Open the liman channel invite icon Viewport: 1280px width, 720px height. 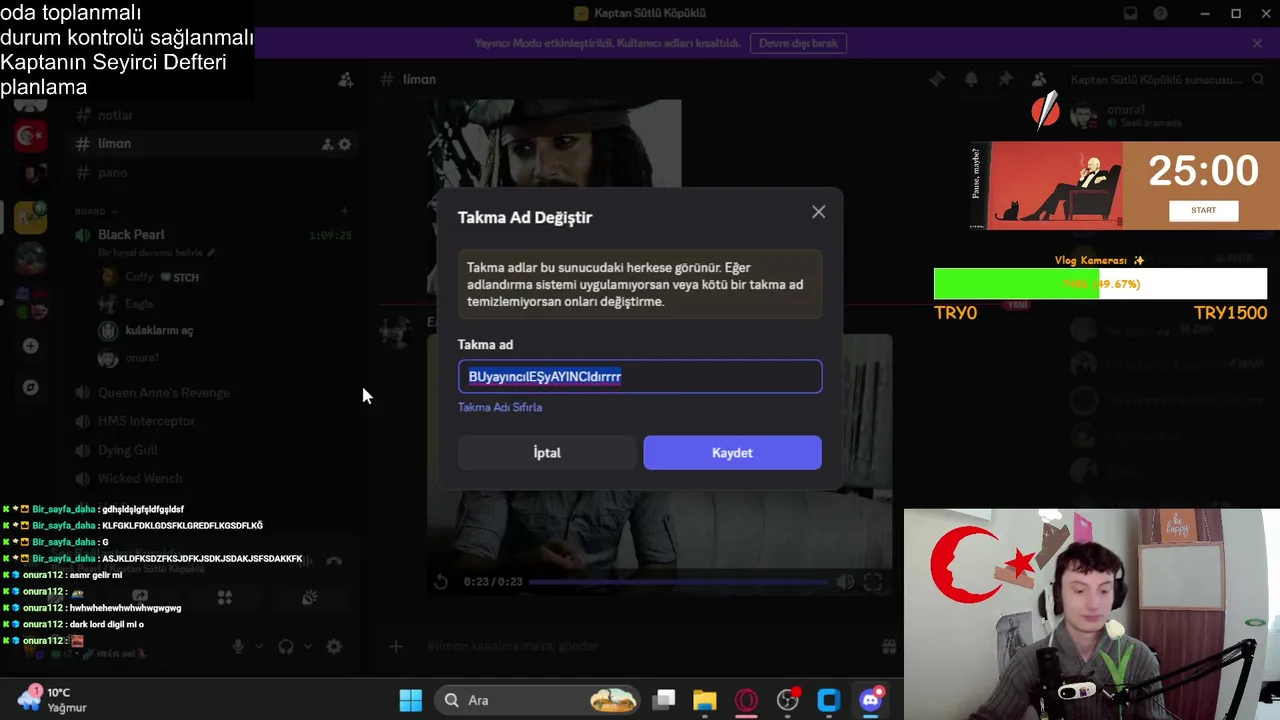point(327,144)
